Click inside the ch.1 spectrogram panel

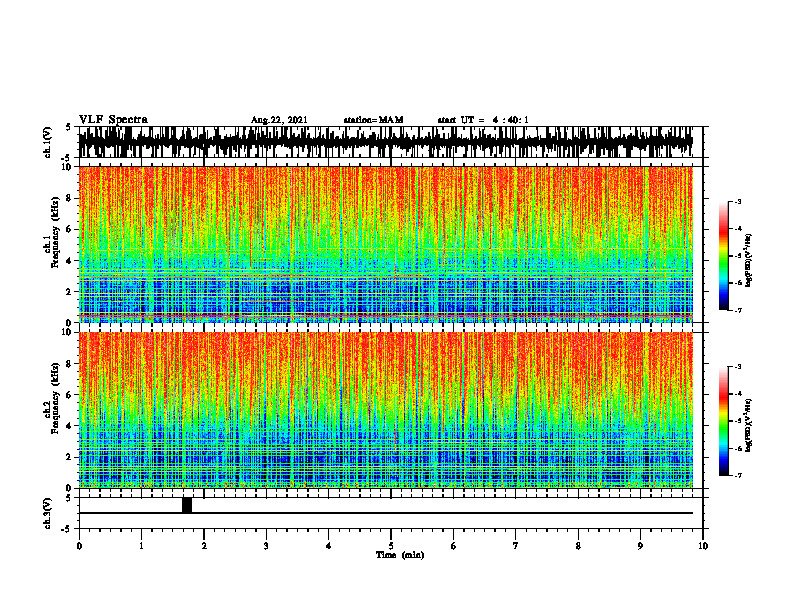point(385,244)
